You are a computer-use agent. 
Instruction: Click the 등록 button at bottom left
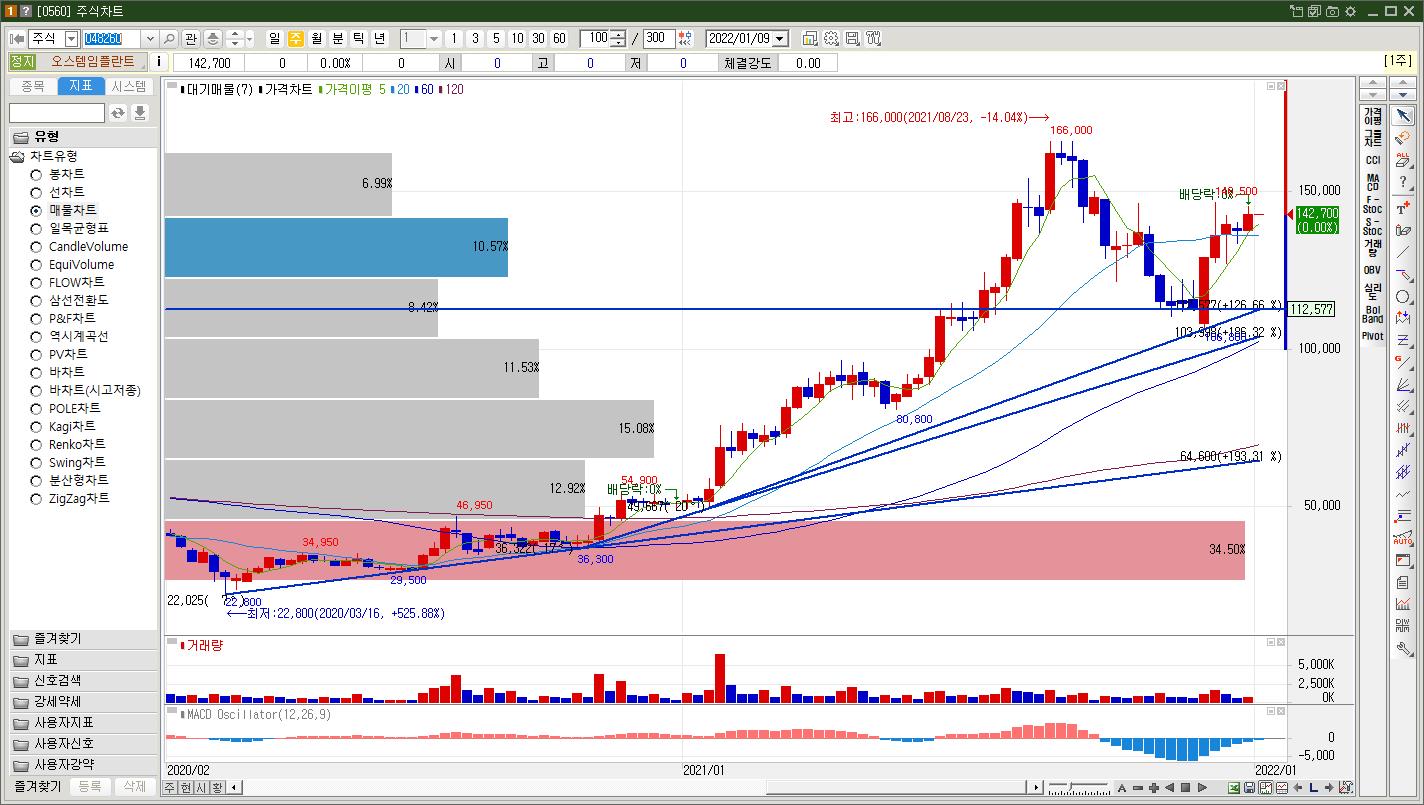(x=90, y=786)
